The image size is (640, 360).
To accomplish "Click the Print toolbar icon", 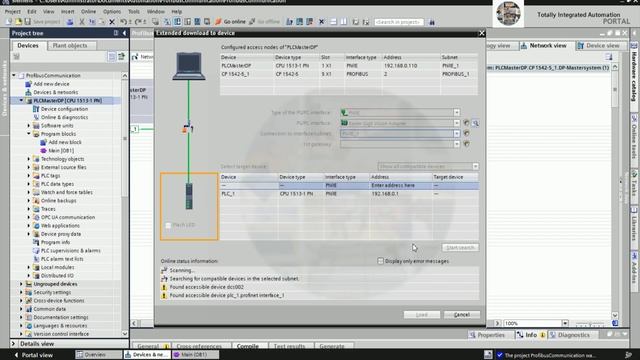I will click(x=70, y=22).
